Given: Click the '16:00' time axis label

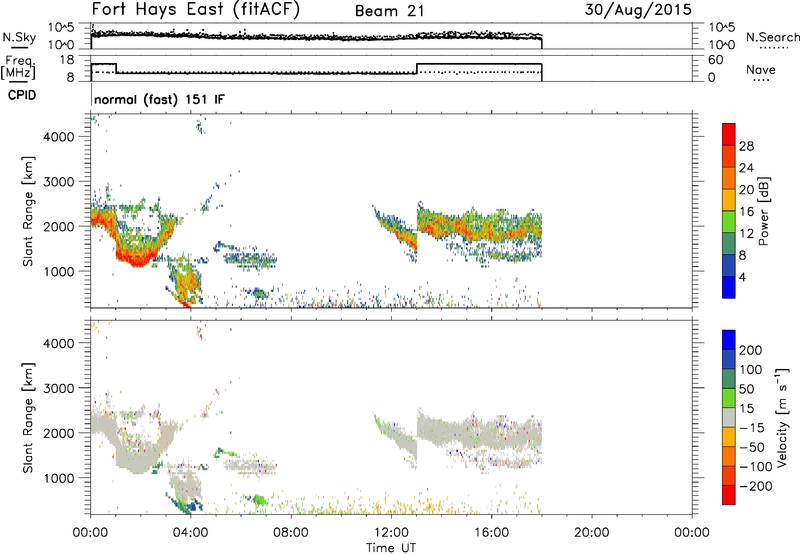Looking at the screenshot, I should [x=491, y=533].
